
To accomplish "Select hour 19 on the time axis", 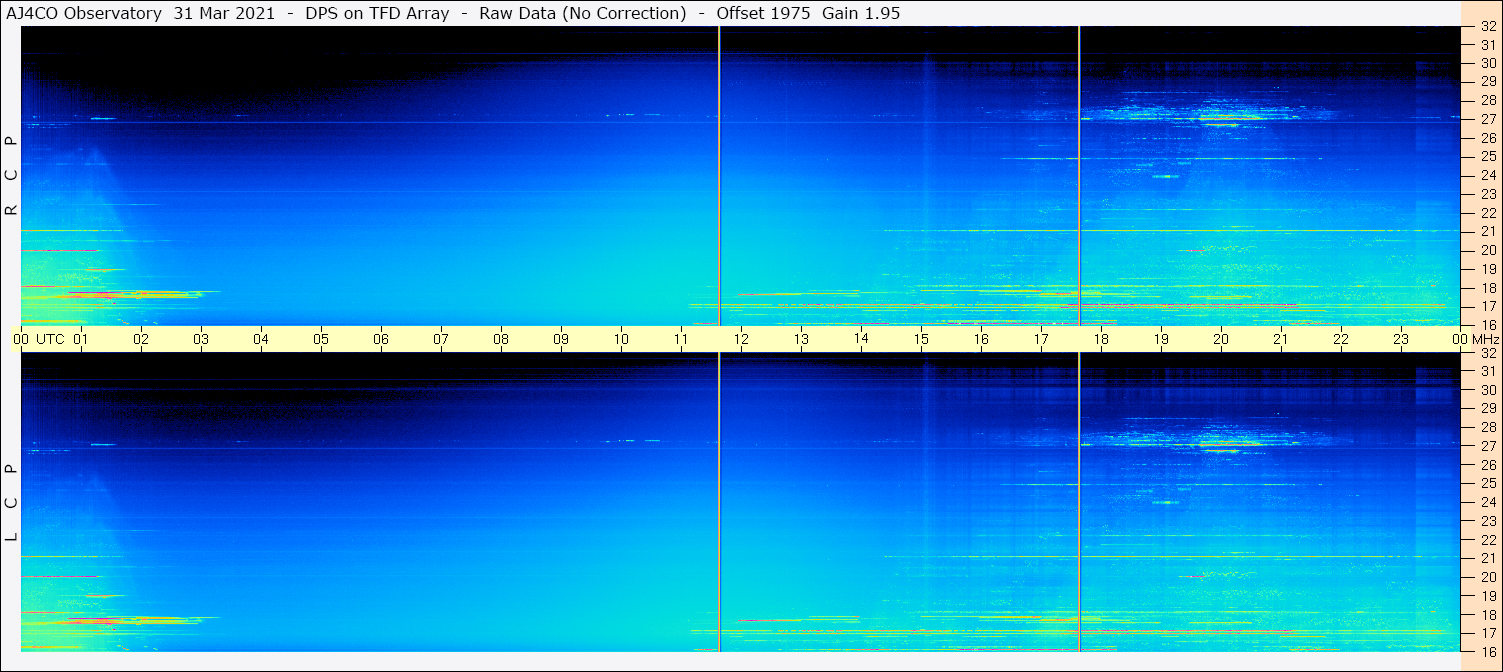I will coord(1161,339).
